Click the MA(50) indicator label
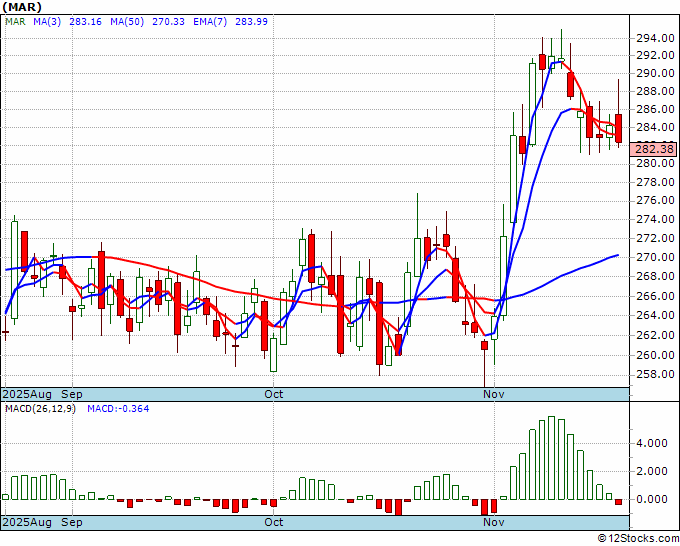Image resolution: width=680 pixels, height=546 pixels. coord(127,22)
